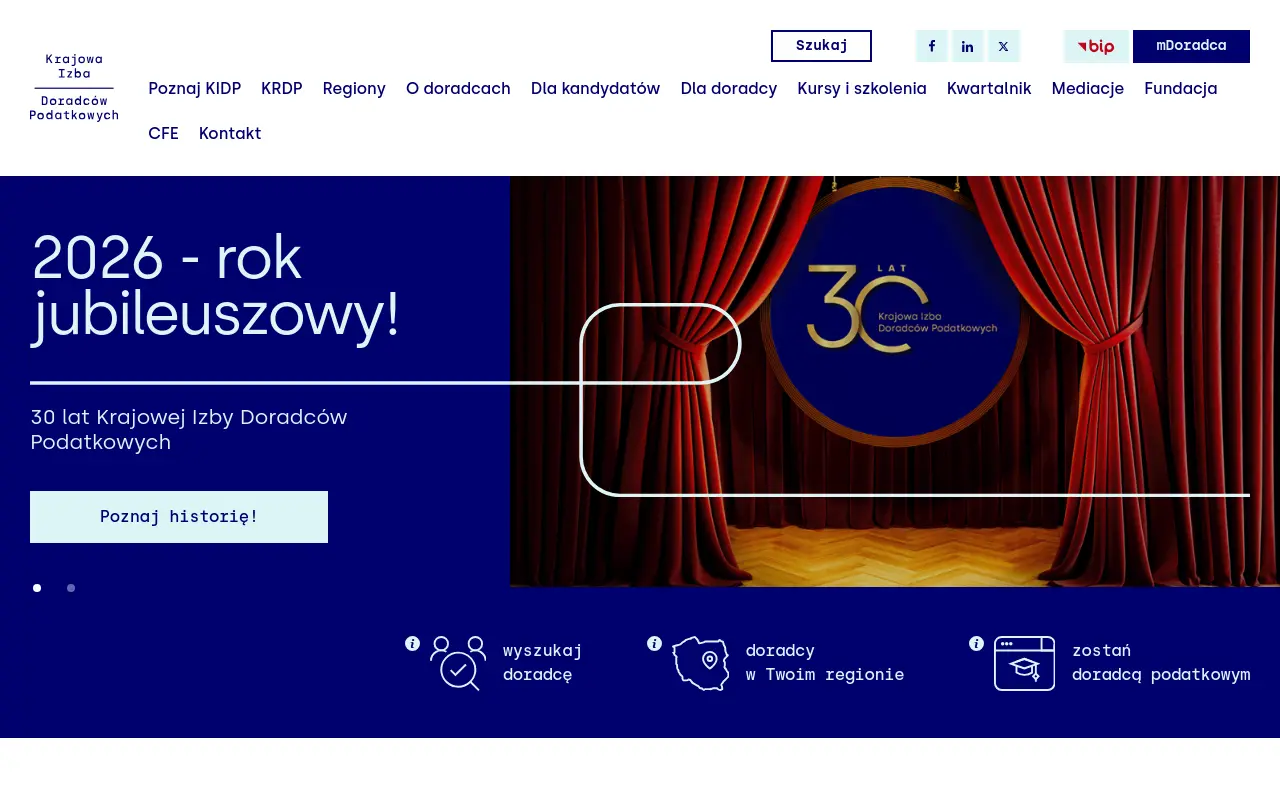Click info icon next to zostań doradcą podatkowym
The image size is (1280, 800).
pos(976,643)
